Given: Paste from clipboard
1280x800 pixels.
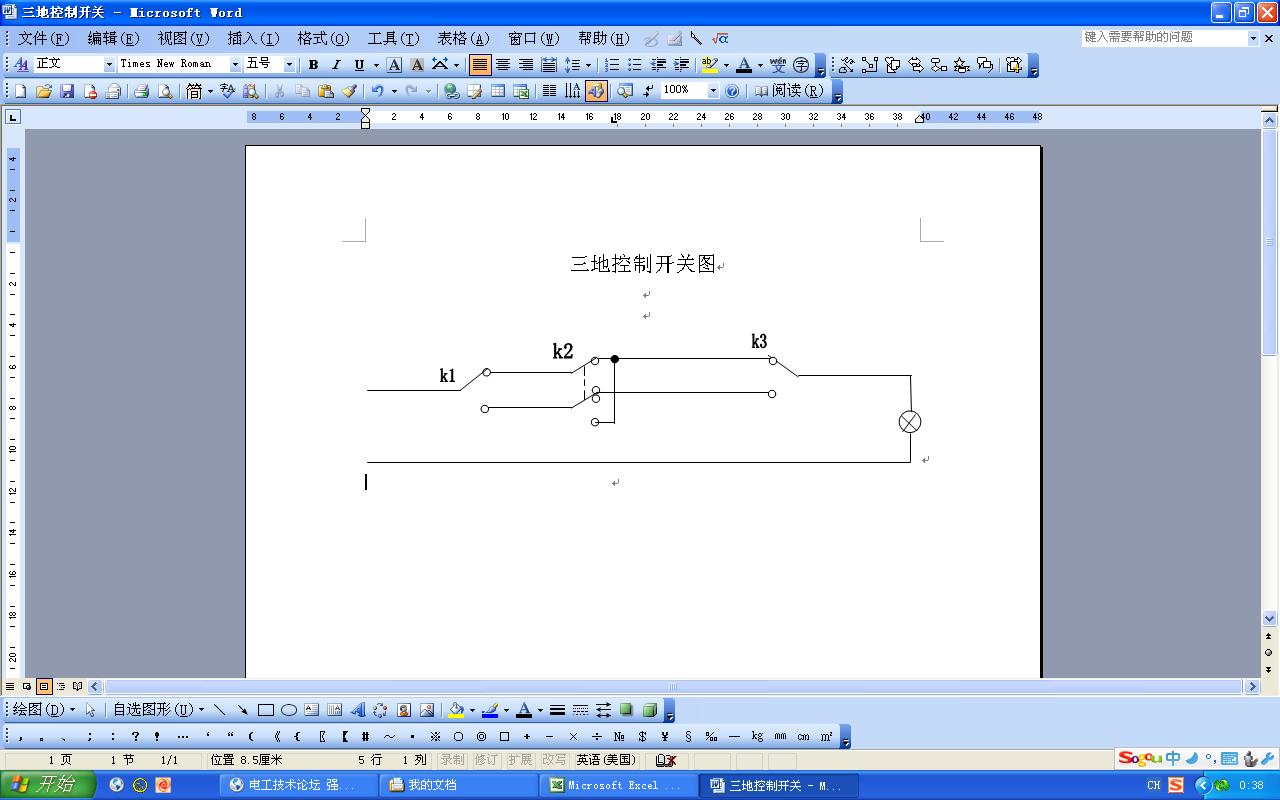Looking at the screenshot, I should (x=325, y=91).
